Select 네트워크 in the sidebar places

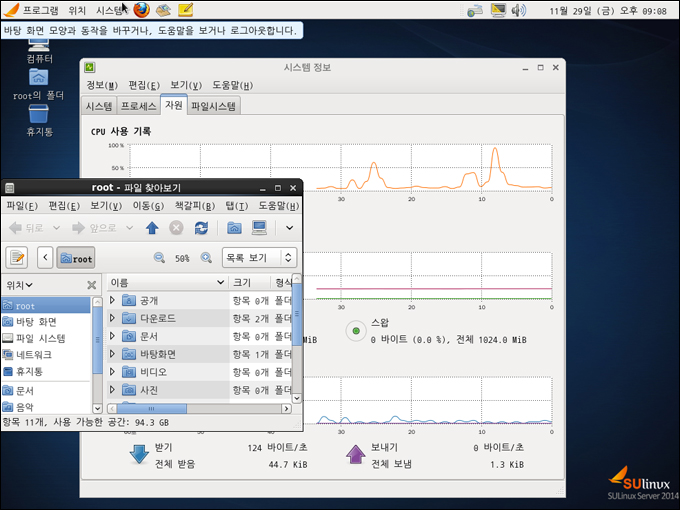(x=34, y=354)
